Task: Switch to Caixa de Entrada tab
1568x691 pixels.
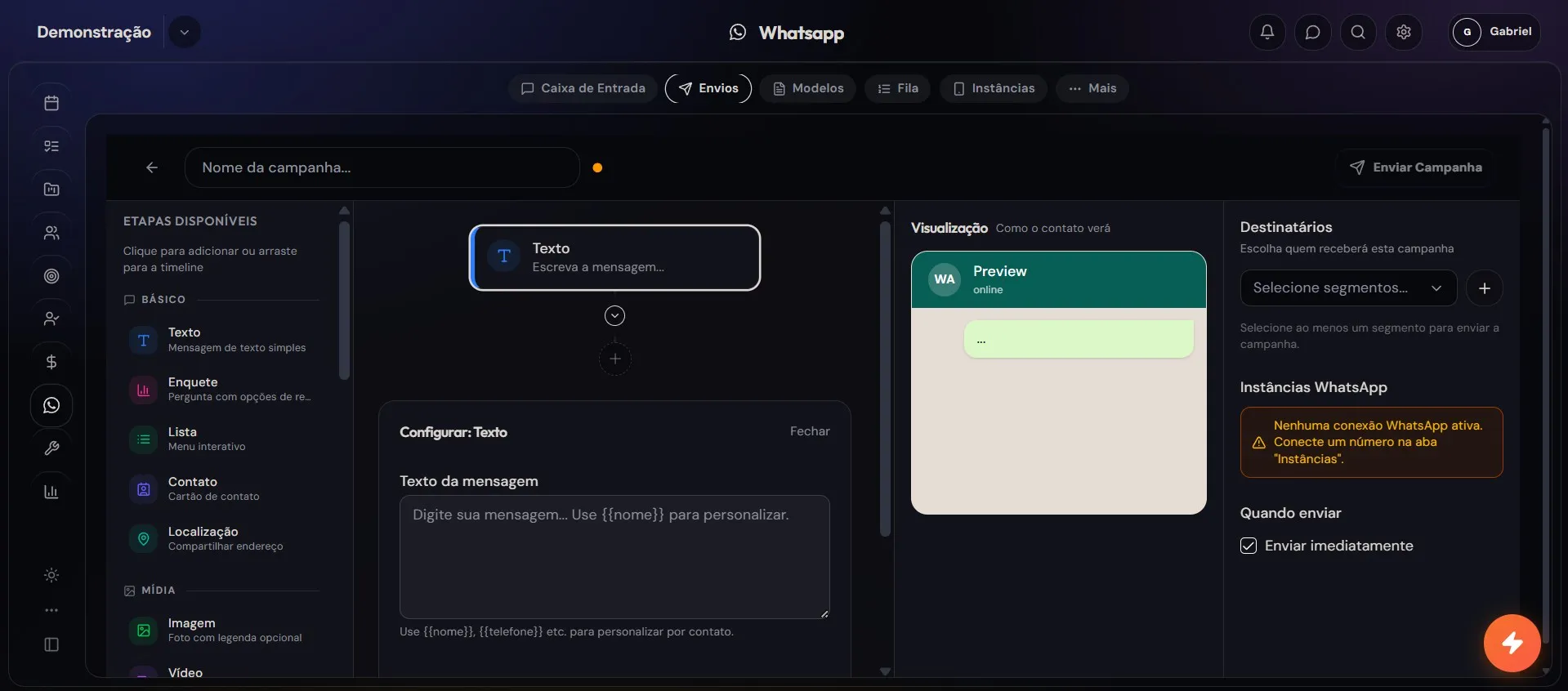Action: (583, 88)
